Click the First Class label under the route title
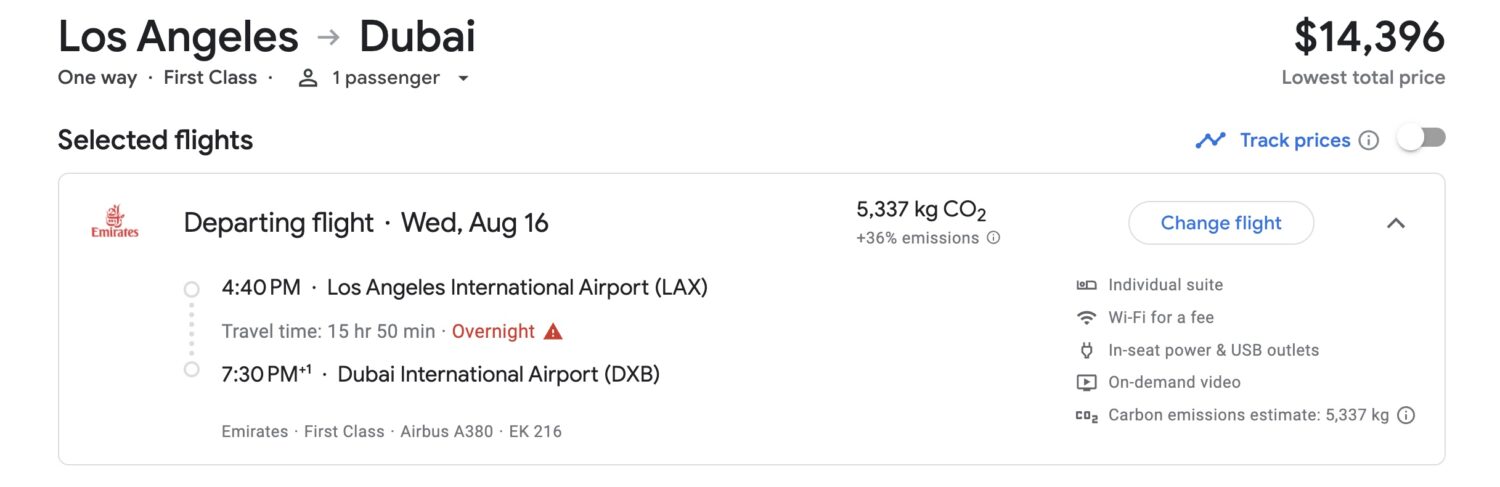 pos(210,78)
